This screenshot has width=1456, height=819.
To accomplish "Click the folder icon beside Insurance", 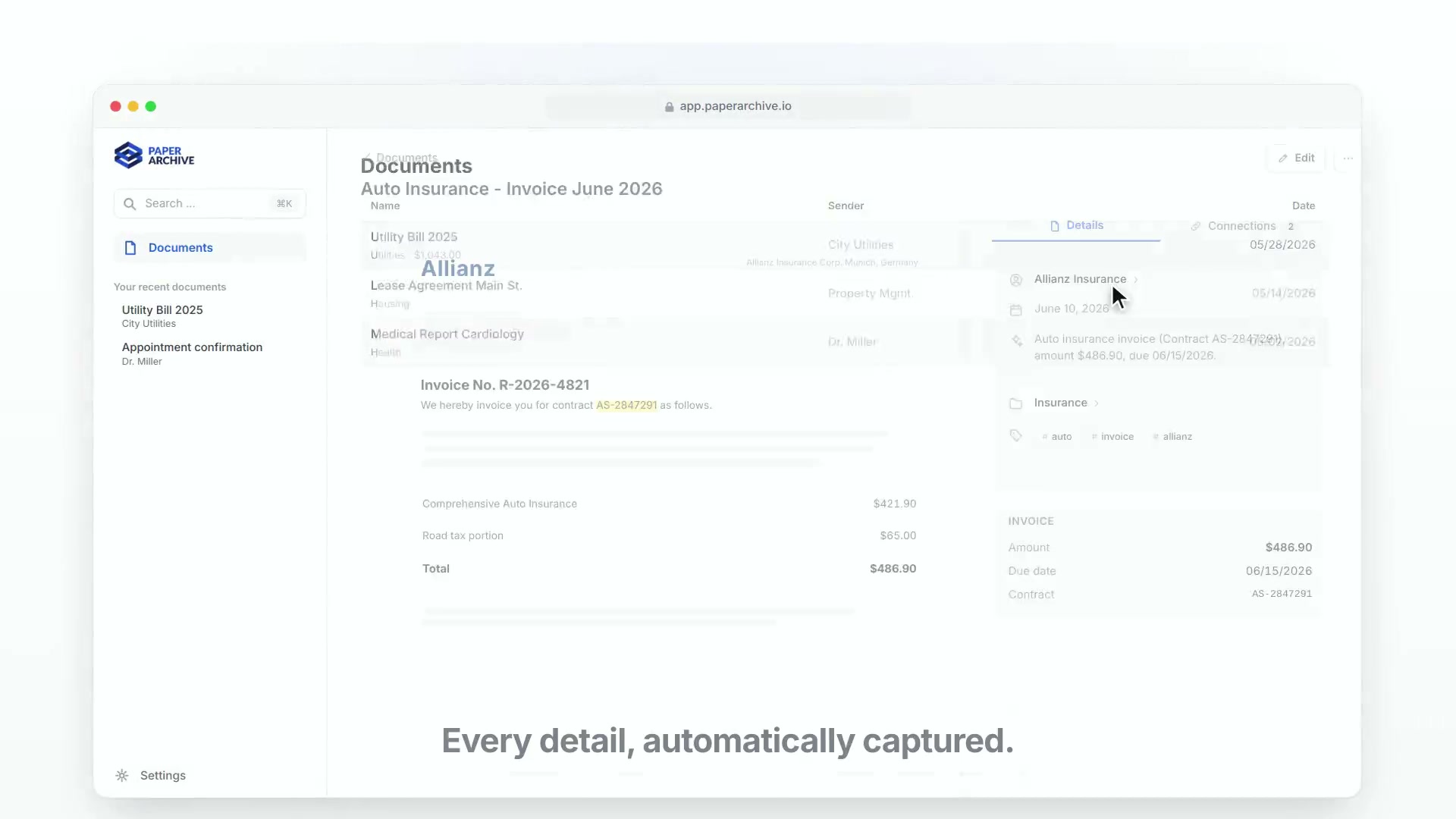I will [1016, 403].
